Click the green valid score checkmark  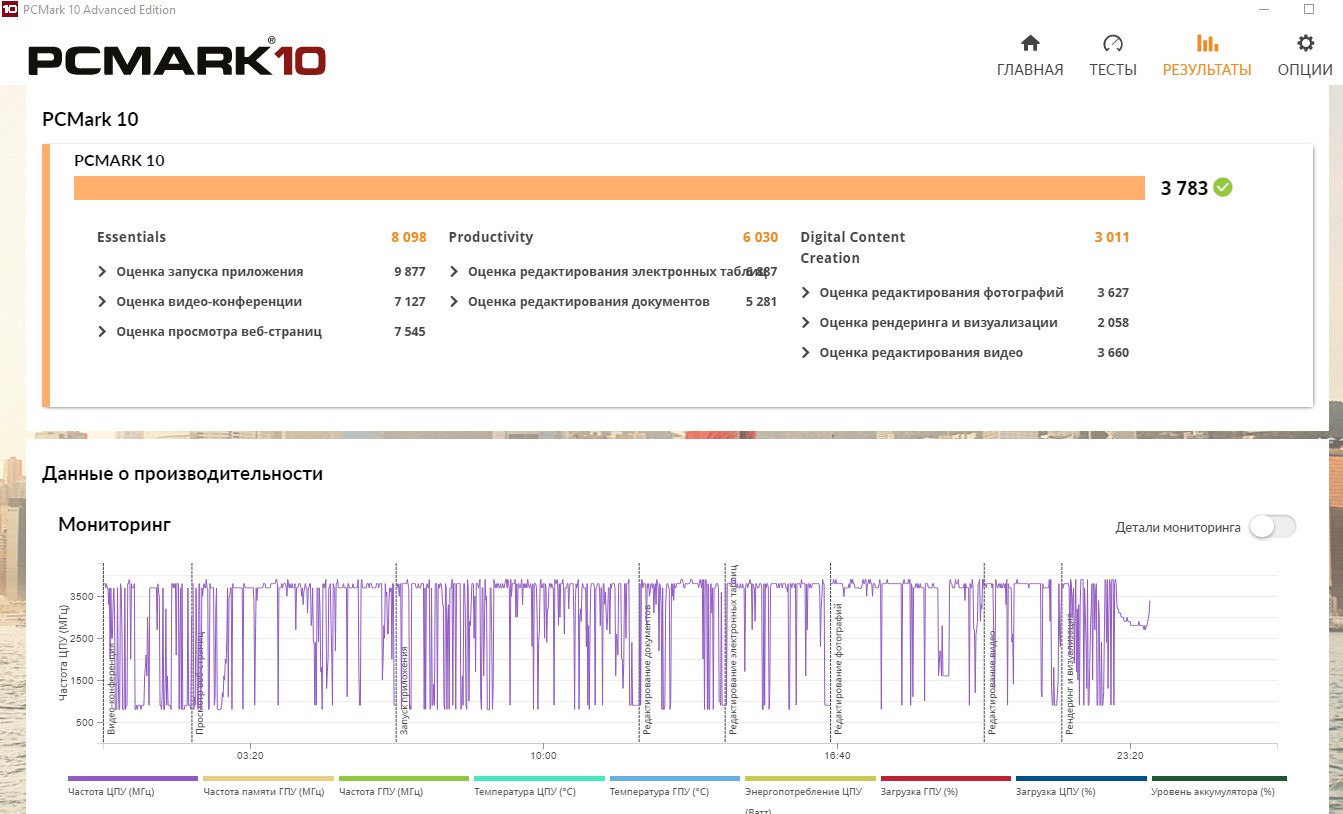1223,188
